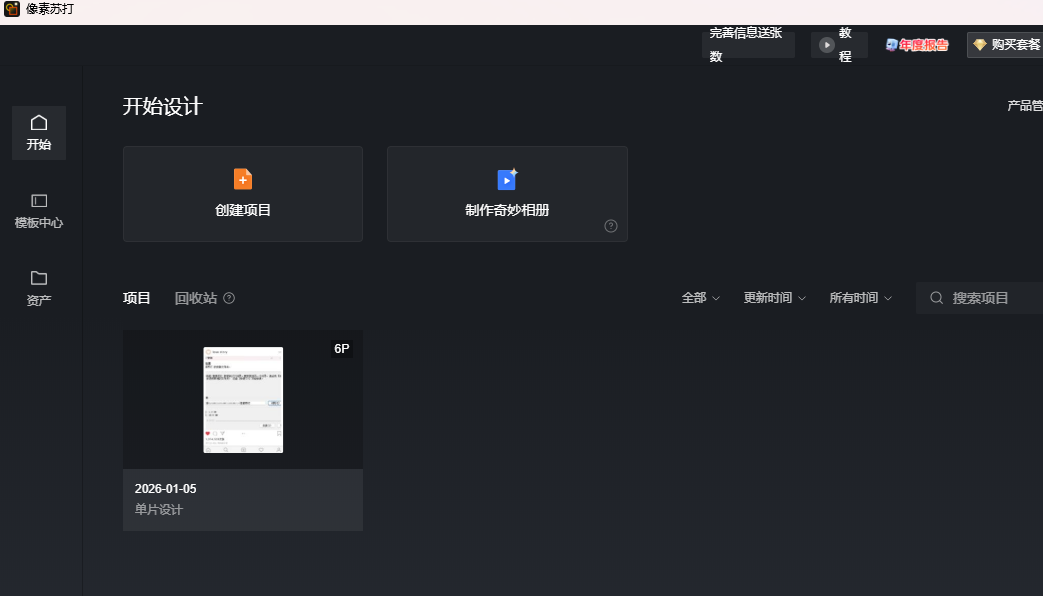Expand the 所有时间 dropdown

coord(860,298)
